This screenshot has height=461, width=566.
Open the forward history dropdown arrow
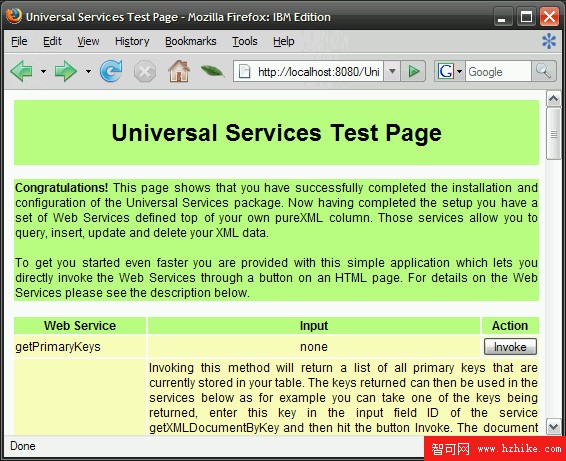coord(88,71)
